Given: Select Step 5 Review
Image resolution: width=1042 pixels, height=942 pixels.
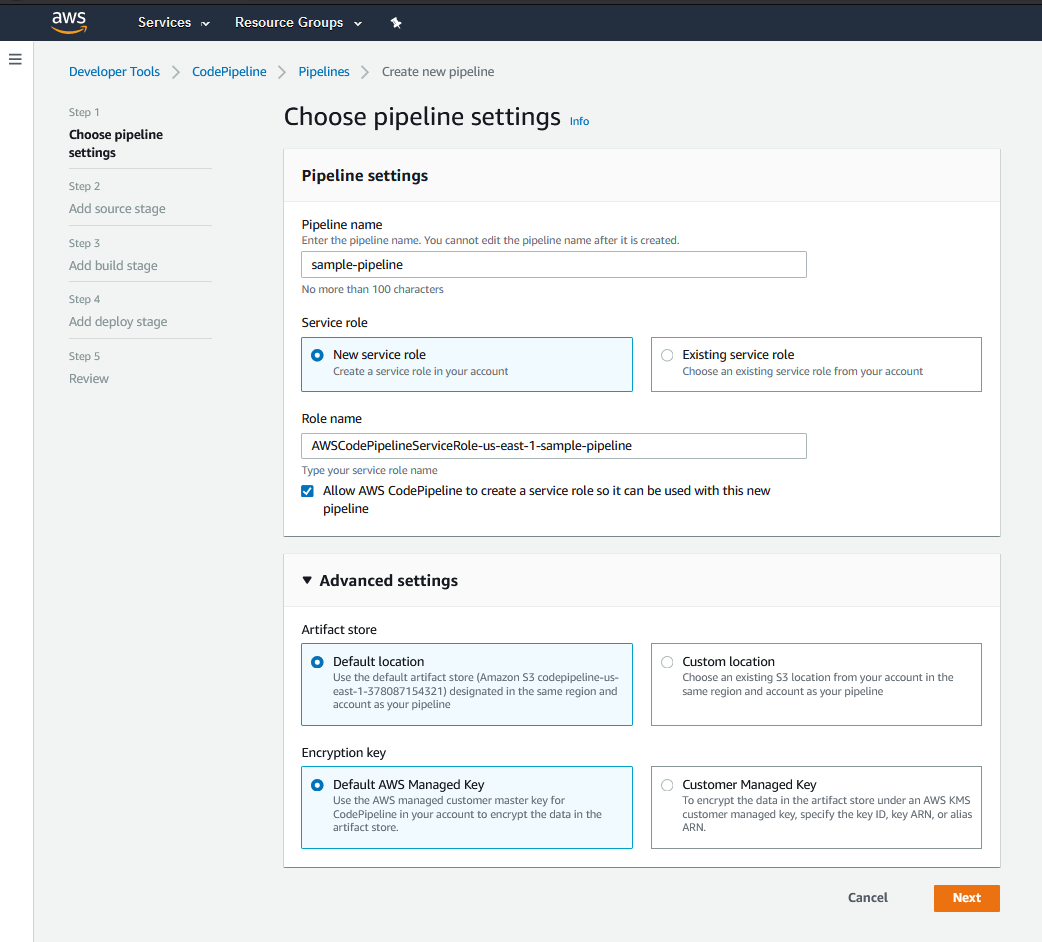Looking at the screenshot, I should click(88, 379).
